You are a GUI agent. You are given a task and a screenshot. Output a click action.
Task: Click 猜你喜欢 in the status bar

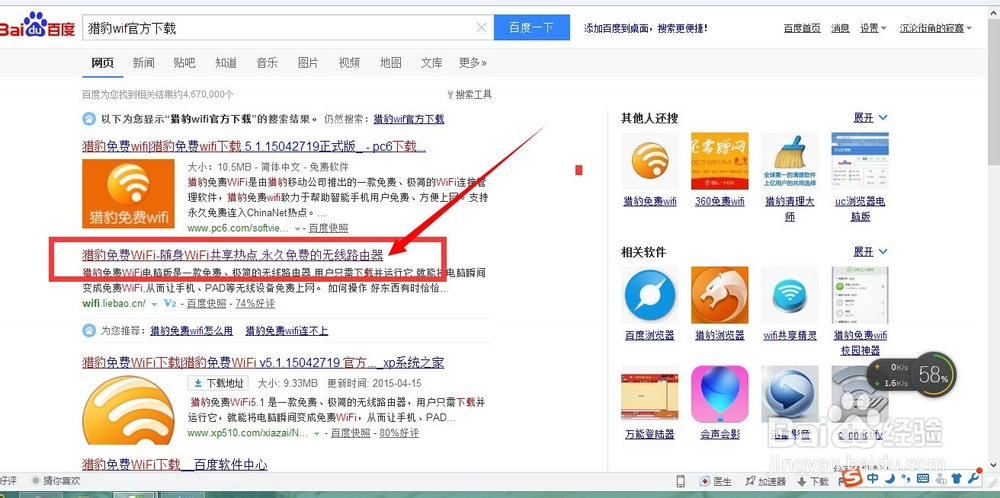56,481
